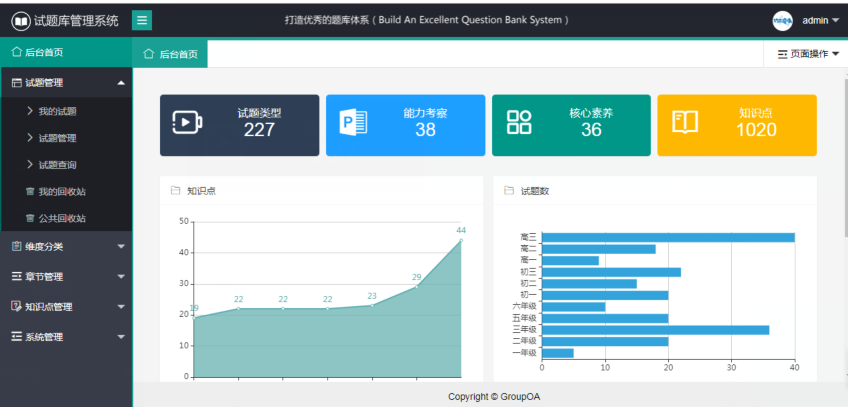Select 后台首页 in the sidebar
This screenshot has width=848, height=407.
44,52
